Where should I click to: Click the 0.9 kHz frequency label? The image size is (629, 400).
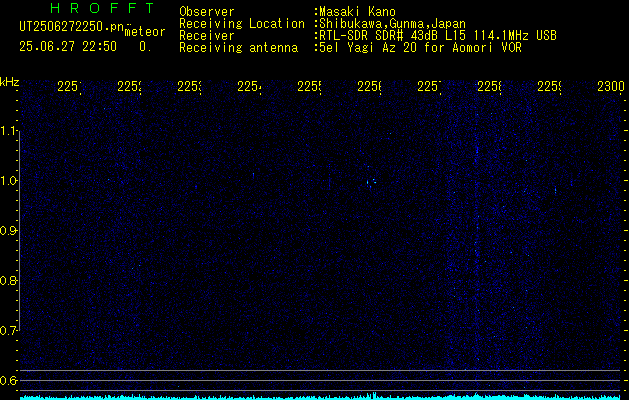8,231
